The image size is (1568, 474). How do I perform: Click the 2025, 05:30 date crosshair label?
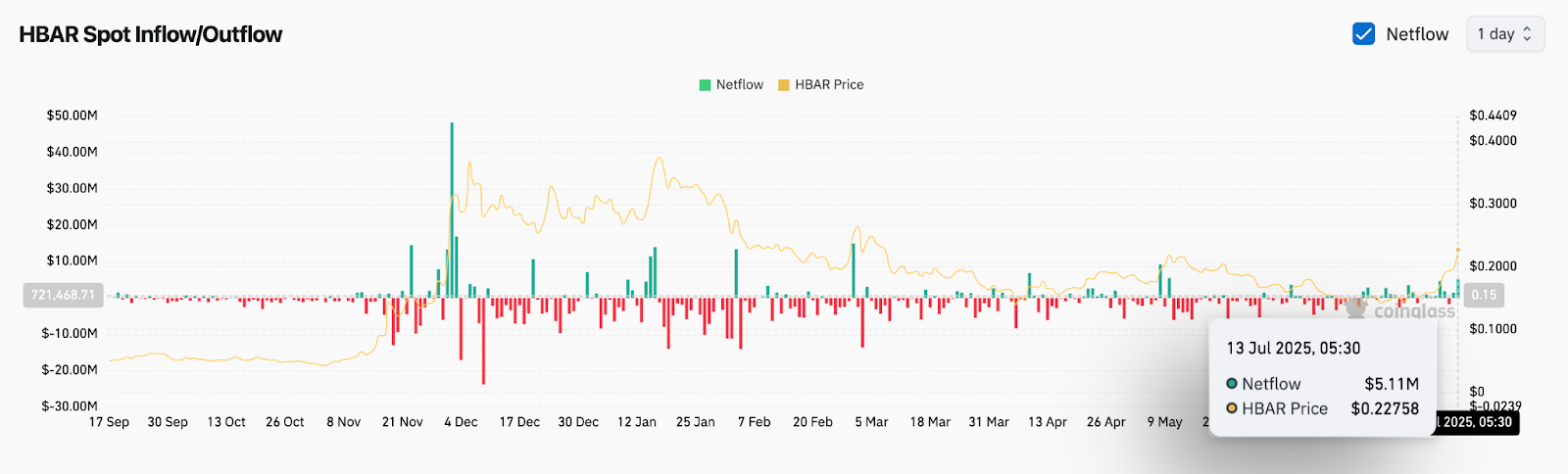coord(1477,422)
